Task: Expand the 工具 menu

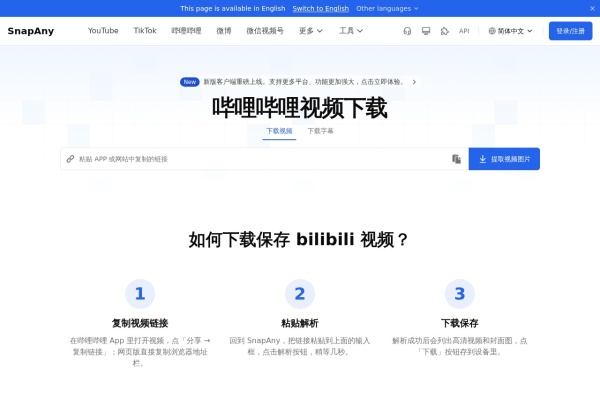Action: pyautogui.click(x=351, y=31)
